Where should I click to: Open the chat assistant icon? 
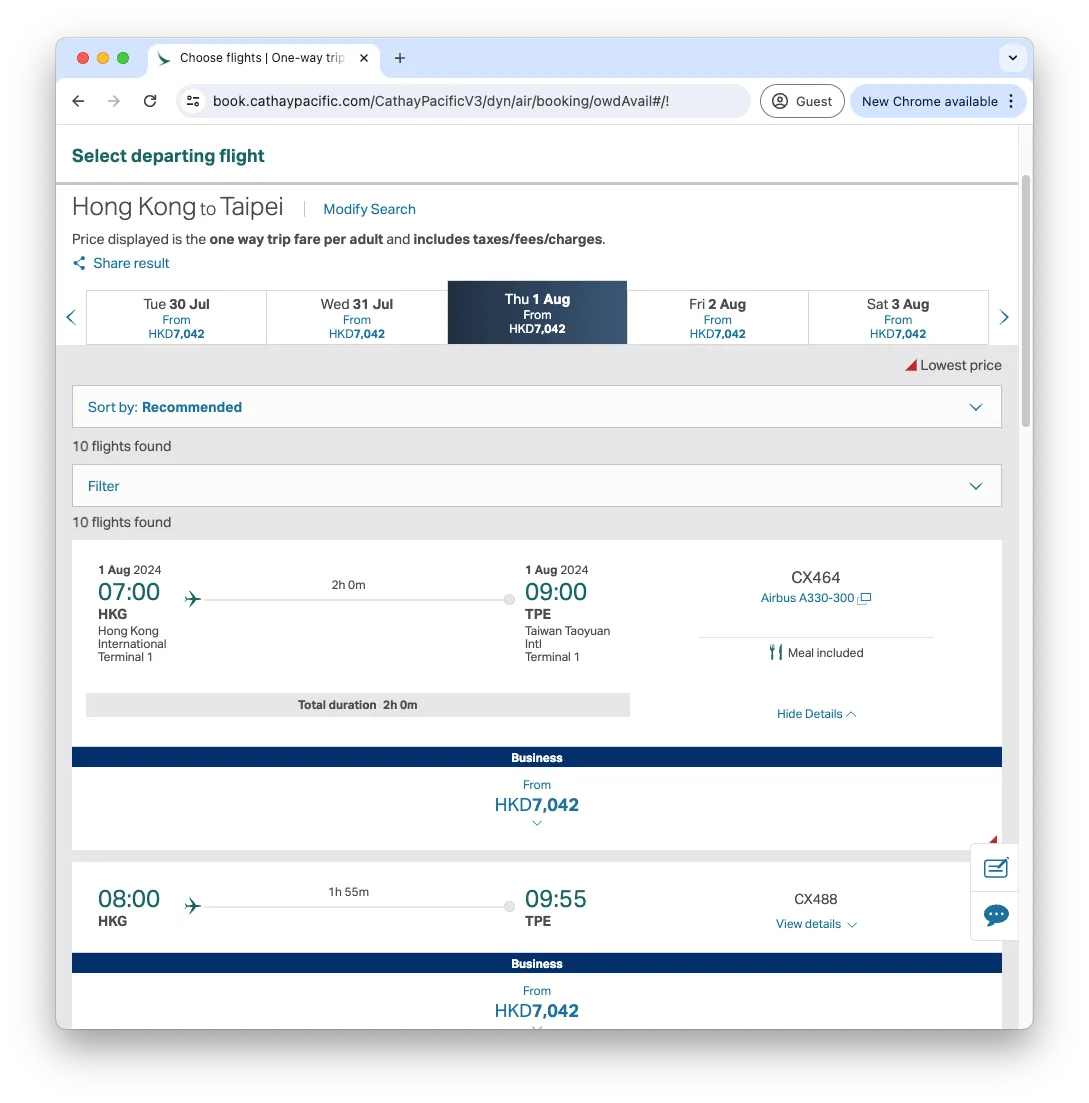[995, 915]
